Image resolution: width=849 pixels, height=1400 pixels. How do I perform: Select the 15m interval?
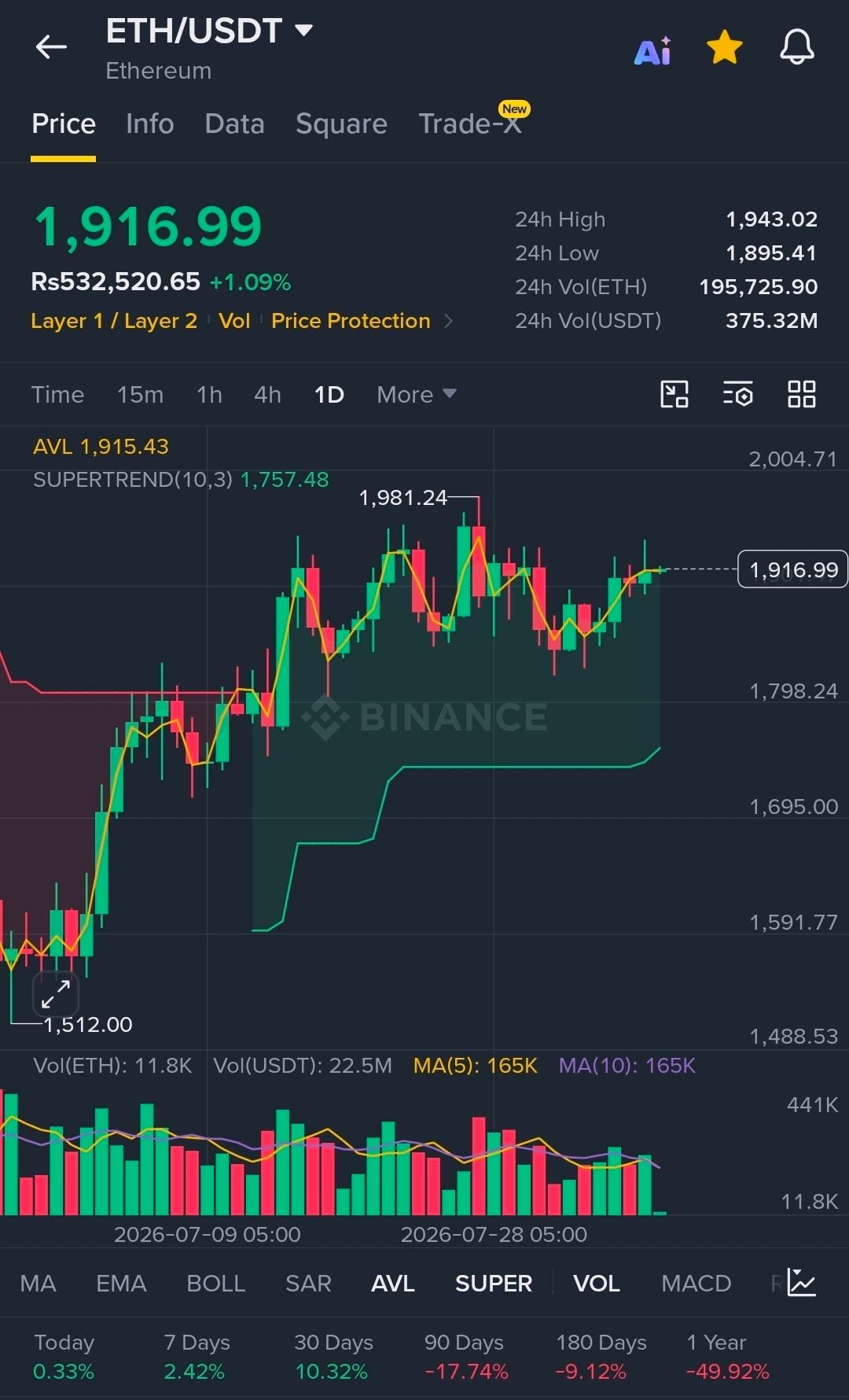click(140, 394)
